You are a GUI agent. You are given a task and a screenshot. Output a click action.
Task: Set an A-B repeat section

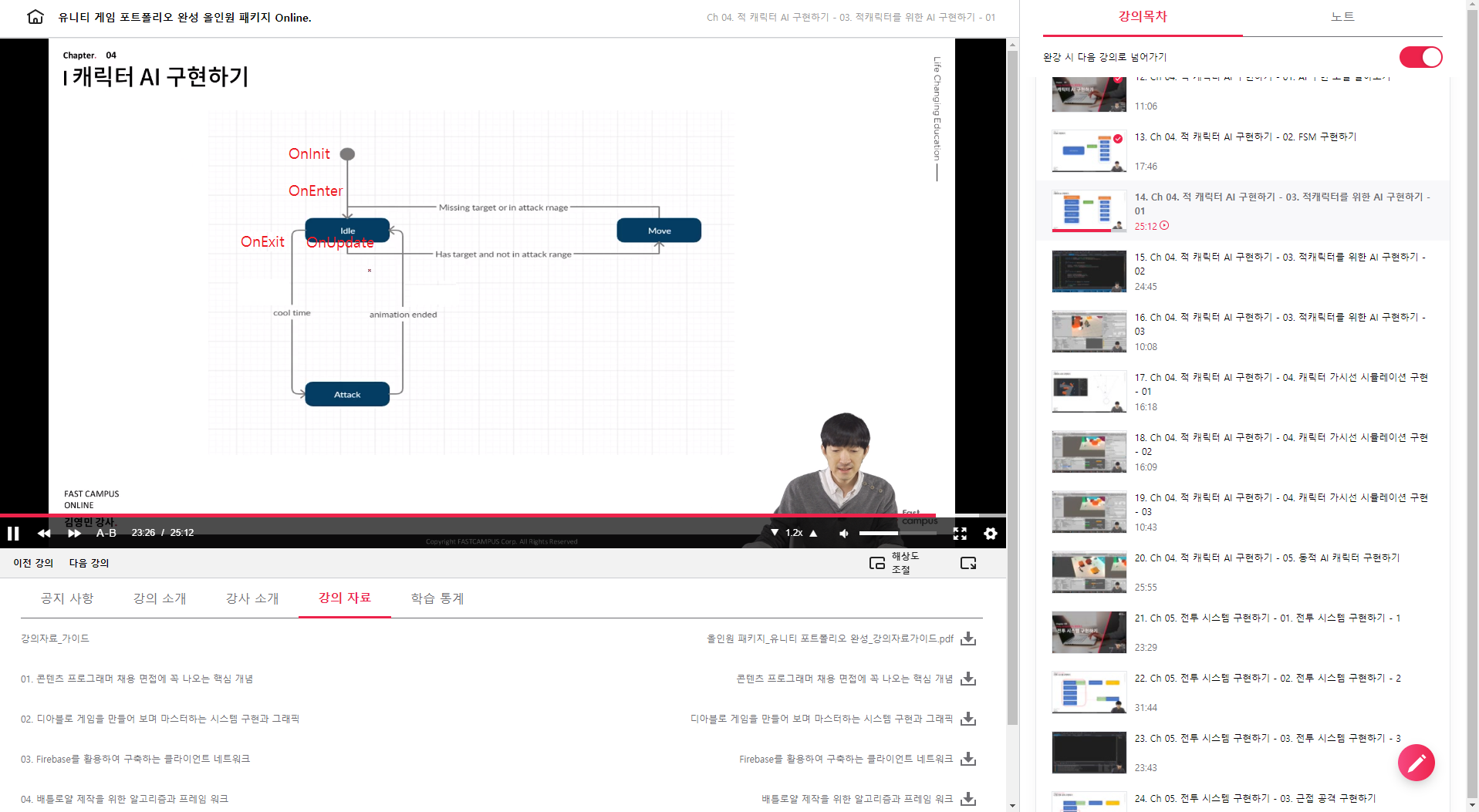tap(106, 533)
